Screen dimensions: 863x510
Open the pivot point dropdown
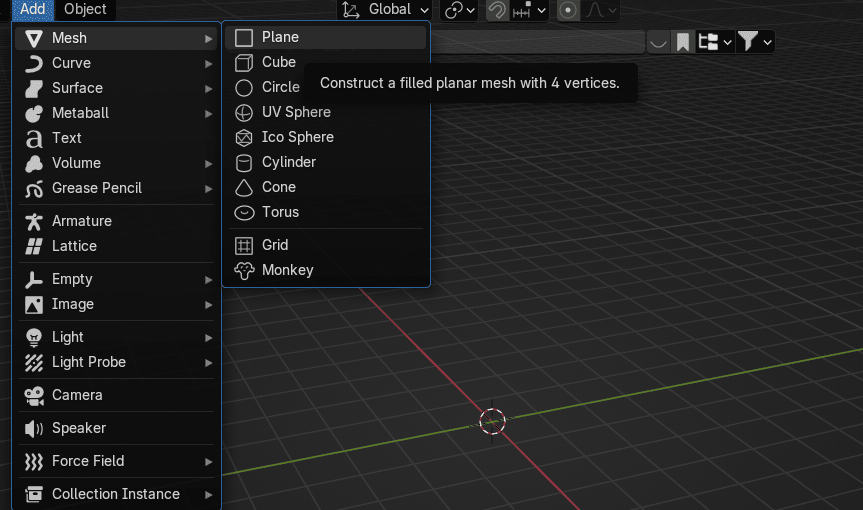click(460, 10)
